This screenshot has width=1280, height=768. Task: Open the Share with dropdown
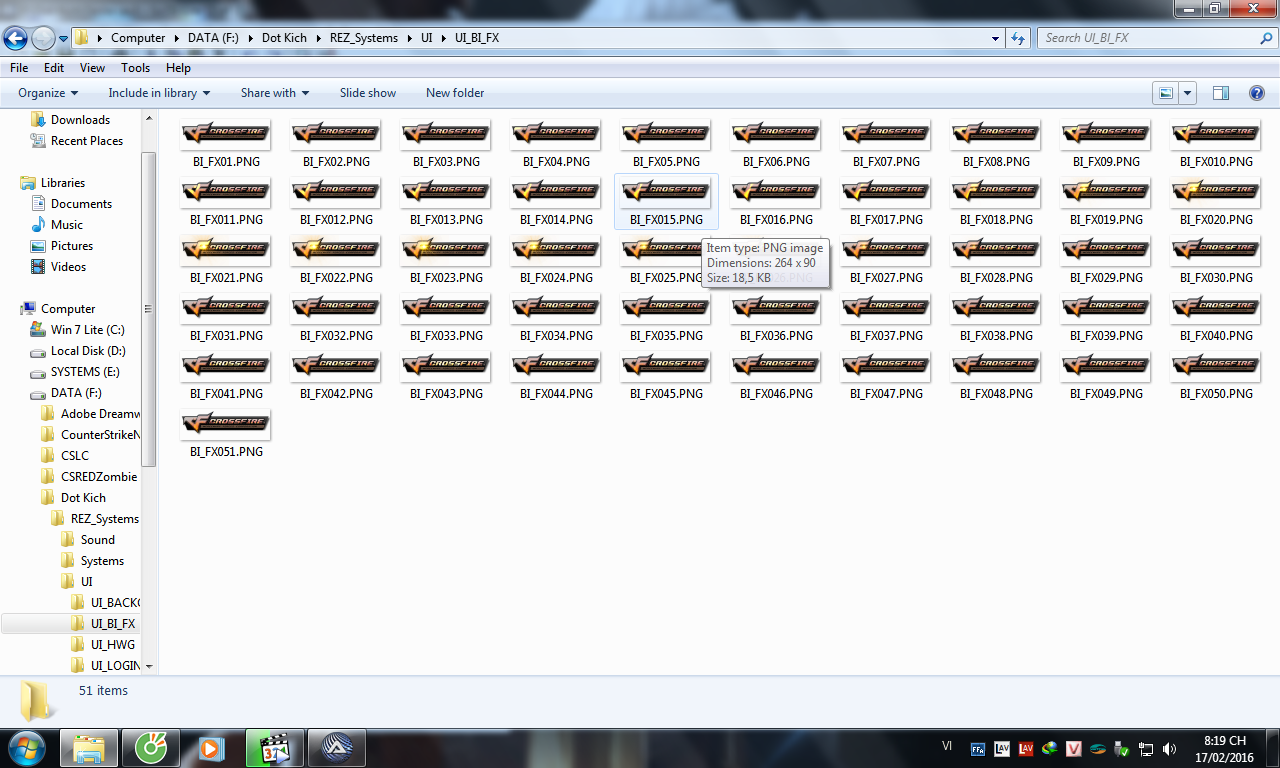pos(275,93)
